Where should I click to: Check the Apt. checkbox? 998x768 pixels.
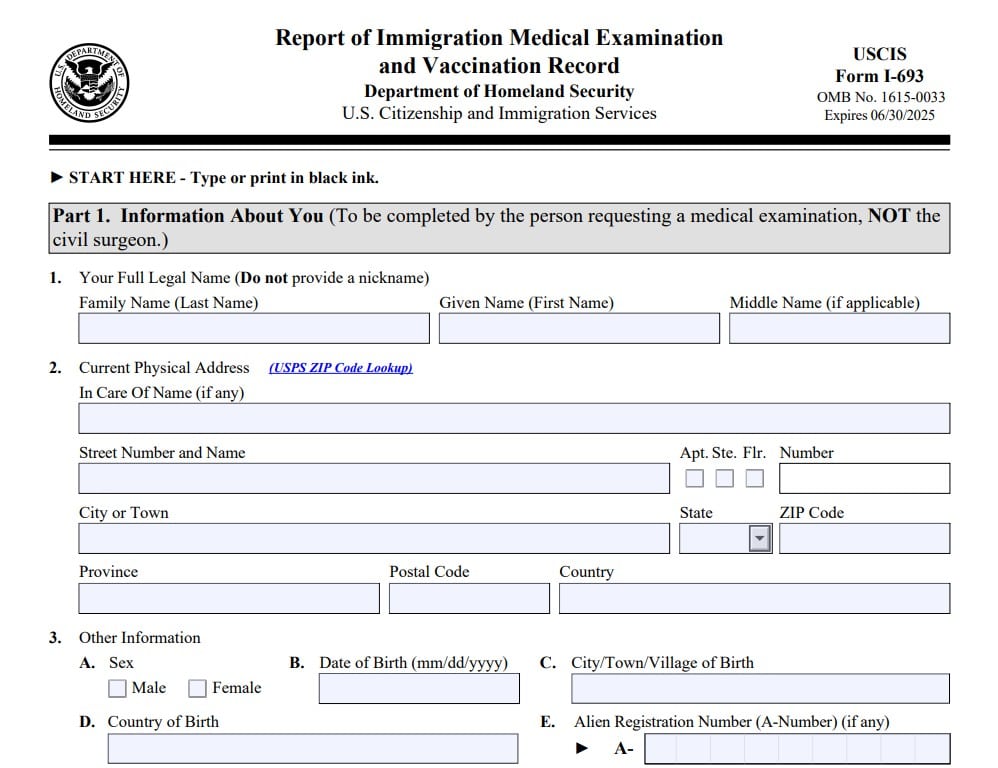coord(694,478)
